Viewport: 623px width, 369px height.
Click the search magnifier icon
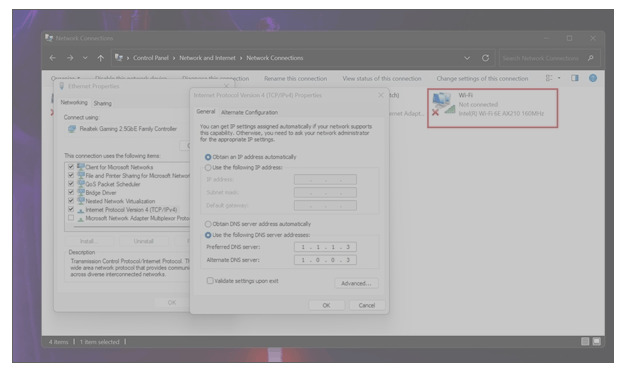click(591, 58)
